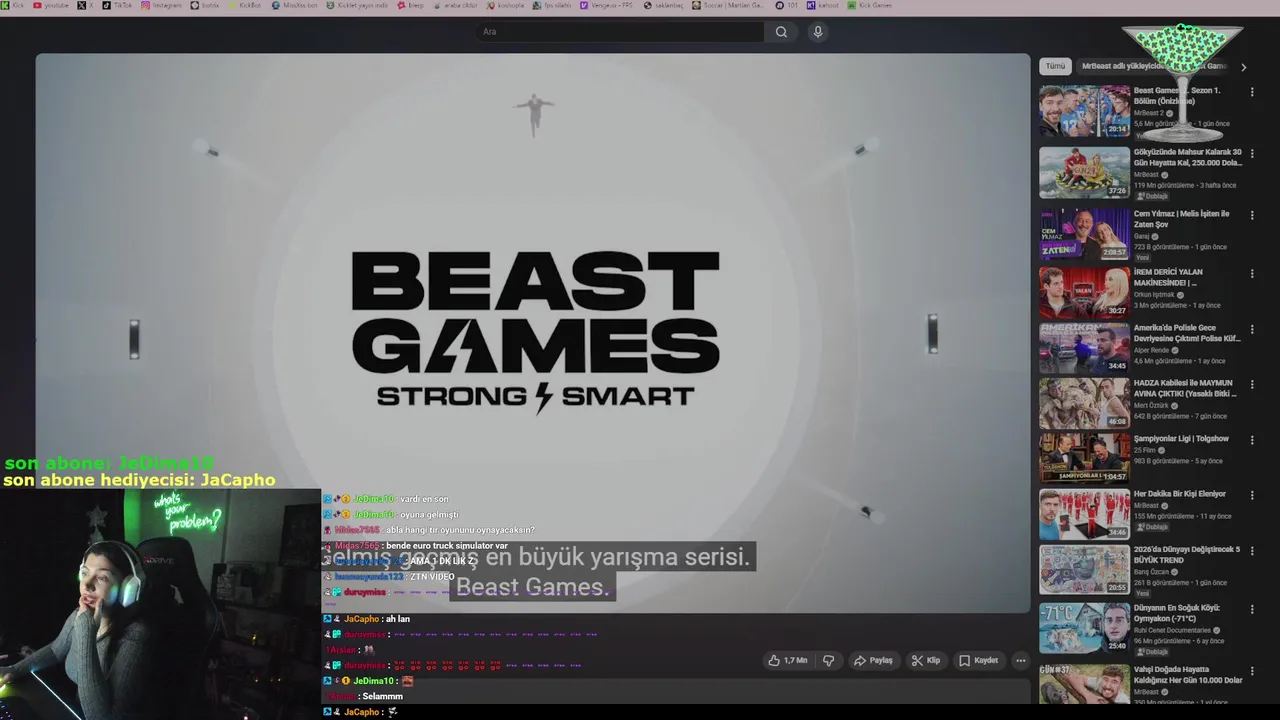Image resolution: width=1280 pixels, height=720 pixels.
Task: Open options menu for Vahşi Doğada Hayatta video
Action: pos(1252,671)
